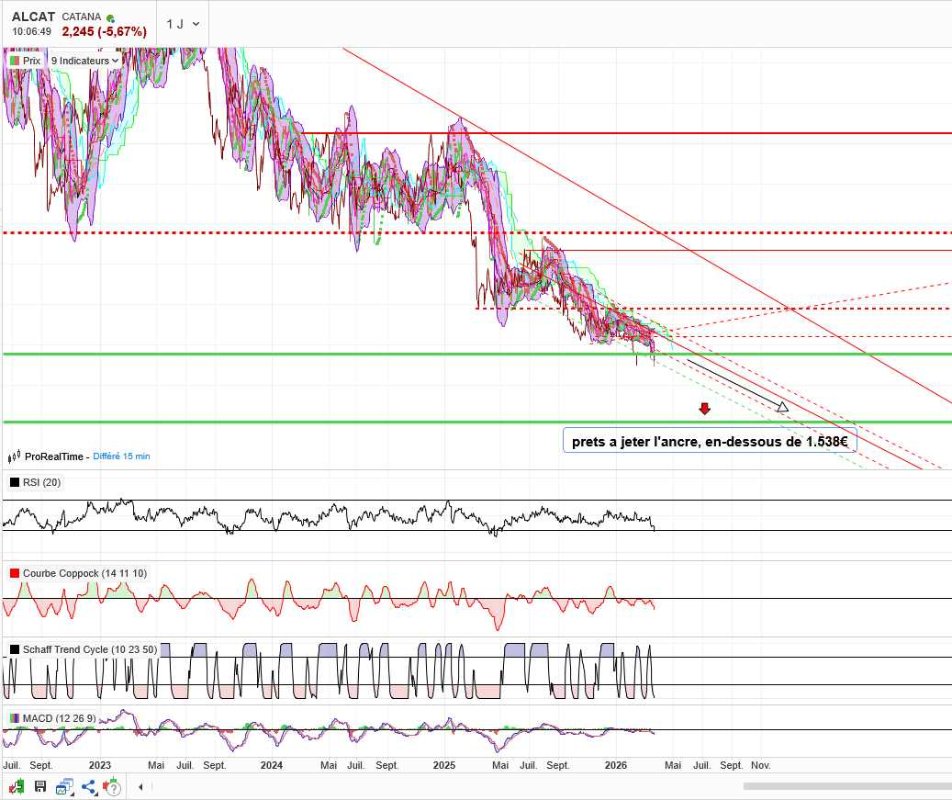Open the 1 J timeframe dropdown

pos(183,24)
